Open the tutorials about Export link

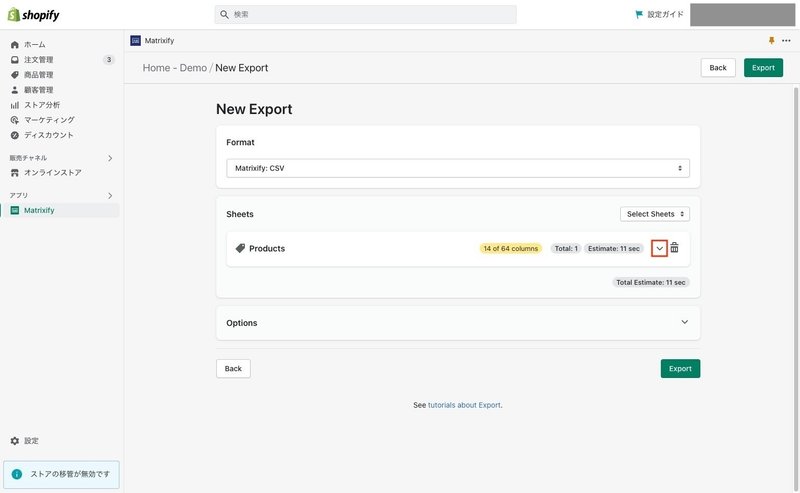[464, 405]
